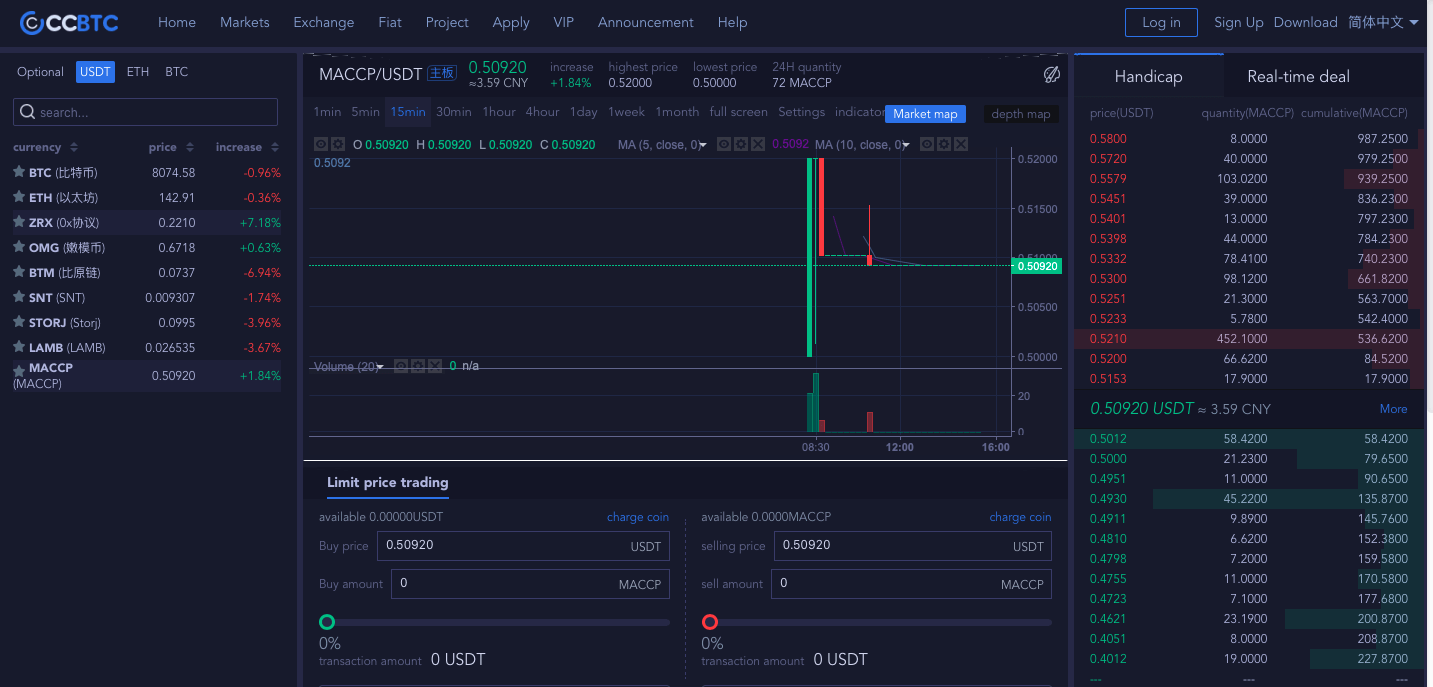The image size is (1433, 687).
Task: Star the ZRX currency row
Action: [19, 222]
